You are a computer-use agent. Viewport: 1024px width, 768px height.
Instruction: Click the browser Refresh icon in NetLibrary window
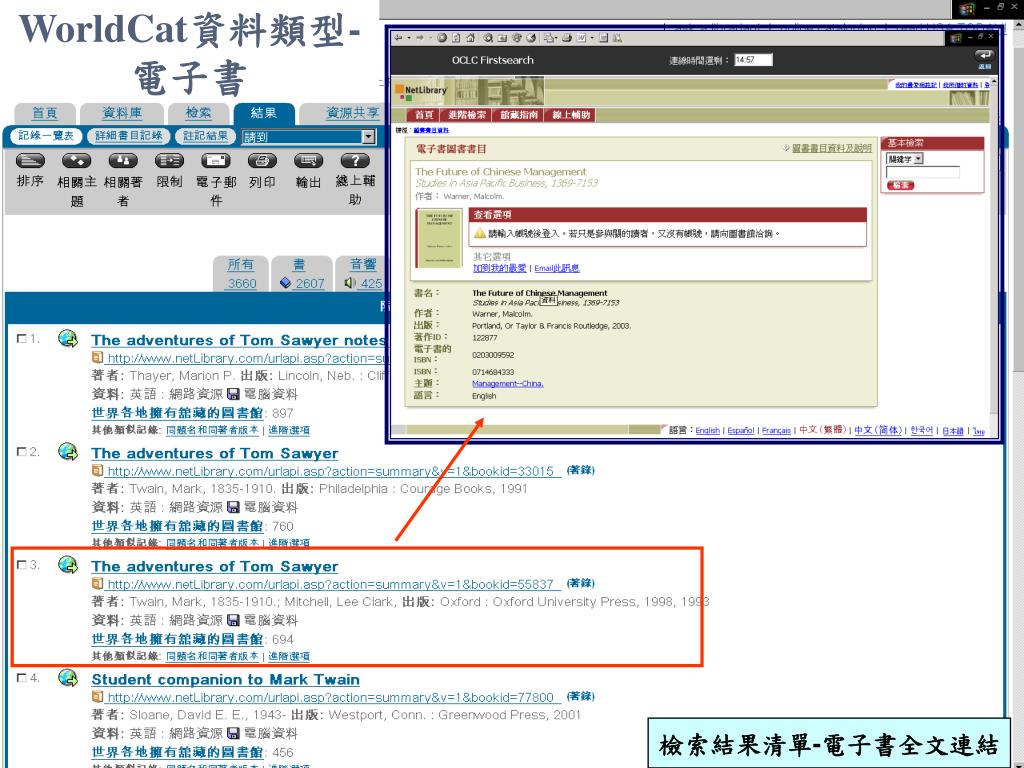(x=456, y=38)
